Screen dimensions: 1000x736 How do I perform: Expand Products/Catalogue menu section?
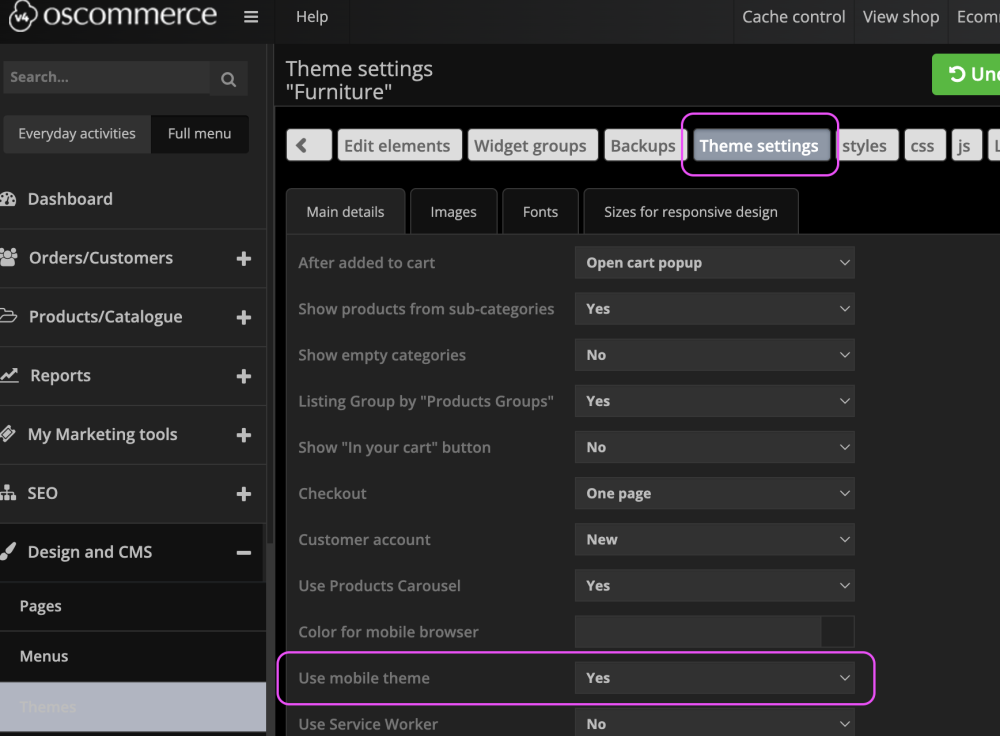coord(243,318)
